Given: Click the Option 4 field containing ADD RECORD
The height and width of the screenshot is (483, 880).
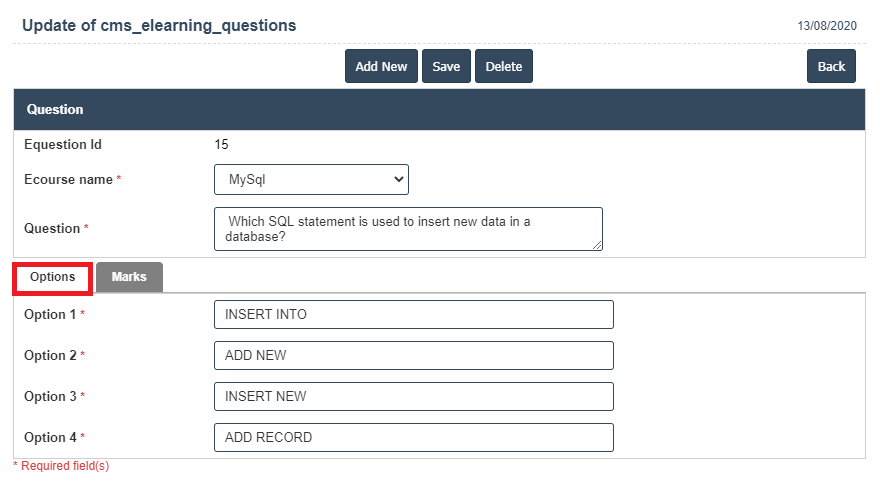Looking at the screenshot, I should click(x=413, y=437).
